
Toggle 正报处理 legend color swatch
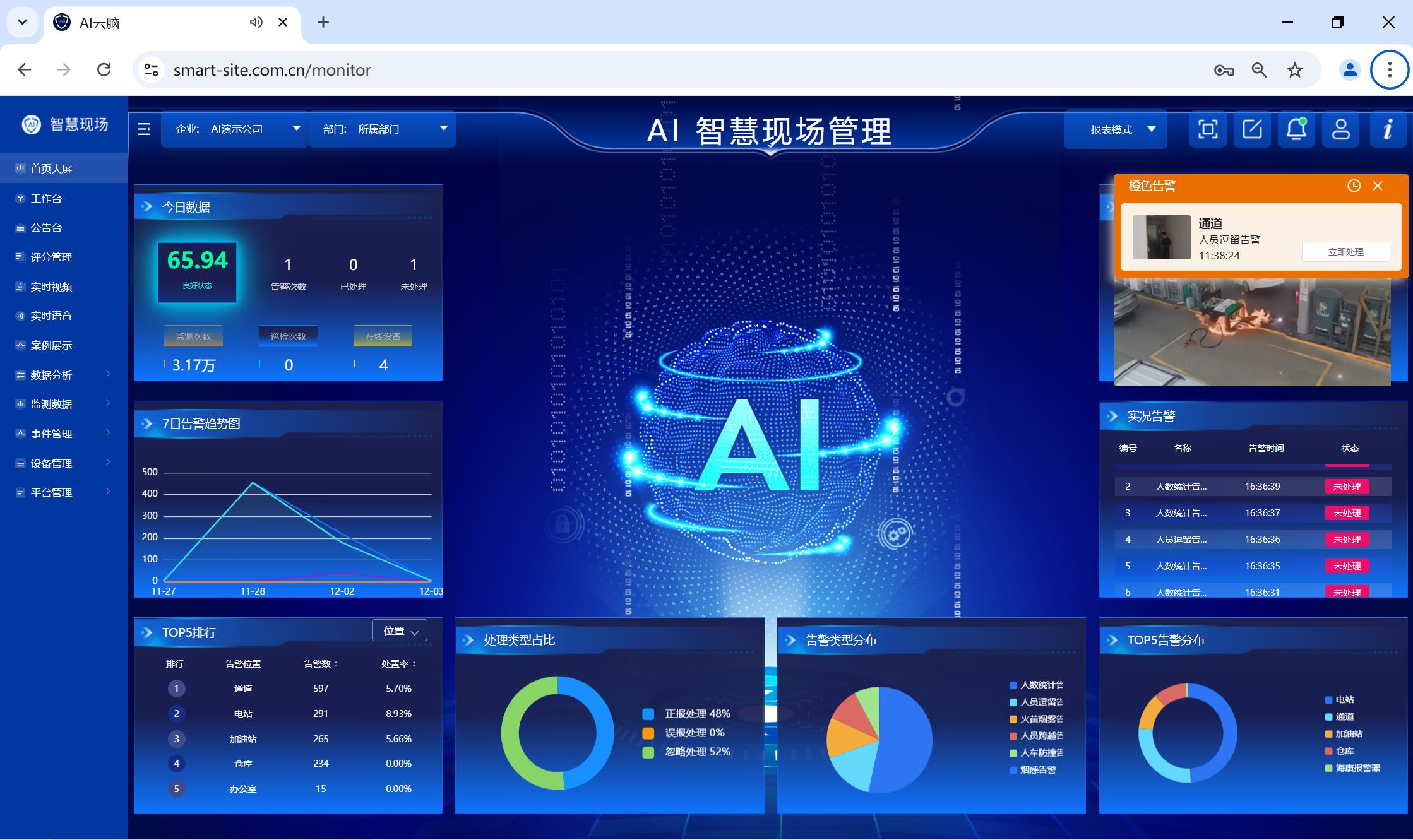click(648, 714)
